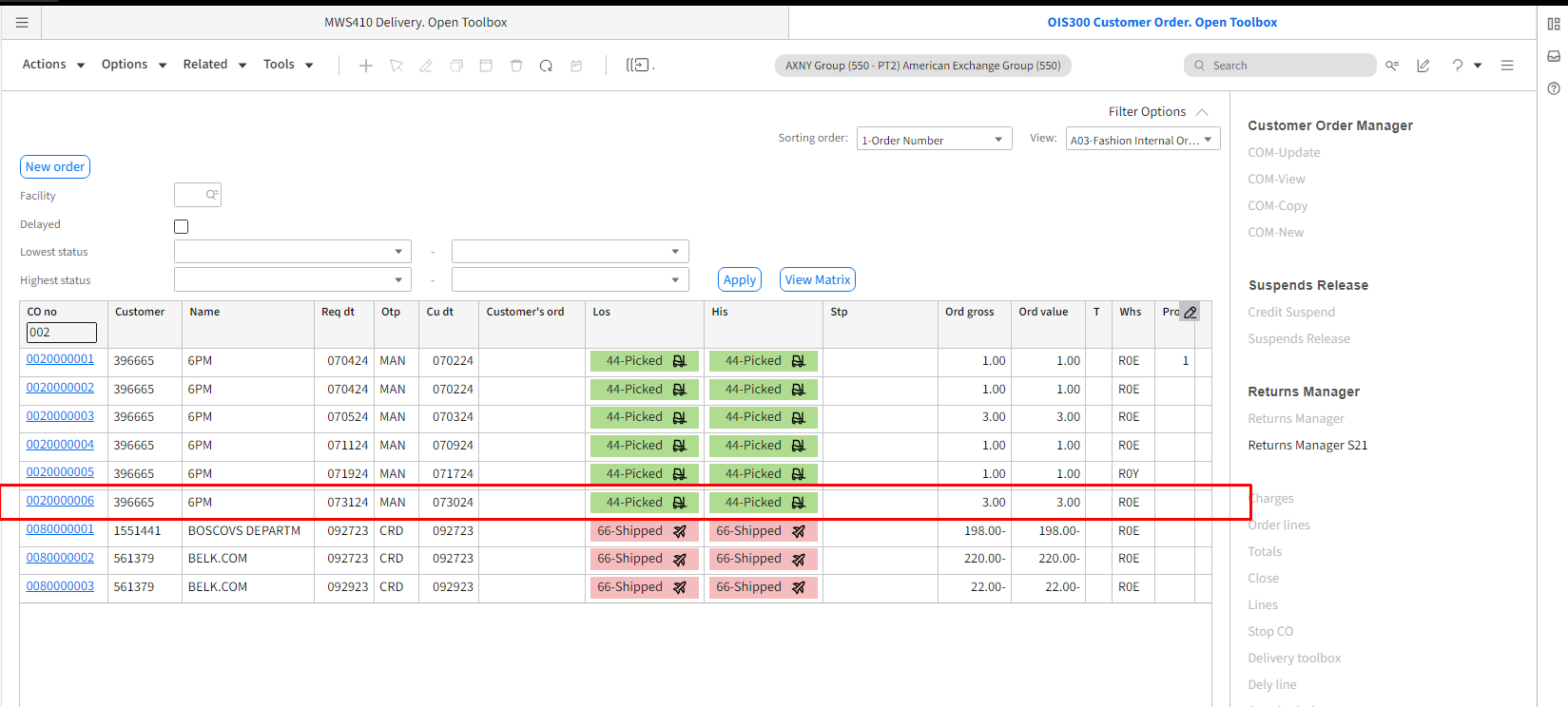
Task: Open the first Highest status dropdown
Action: coord(292,280)
